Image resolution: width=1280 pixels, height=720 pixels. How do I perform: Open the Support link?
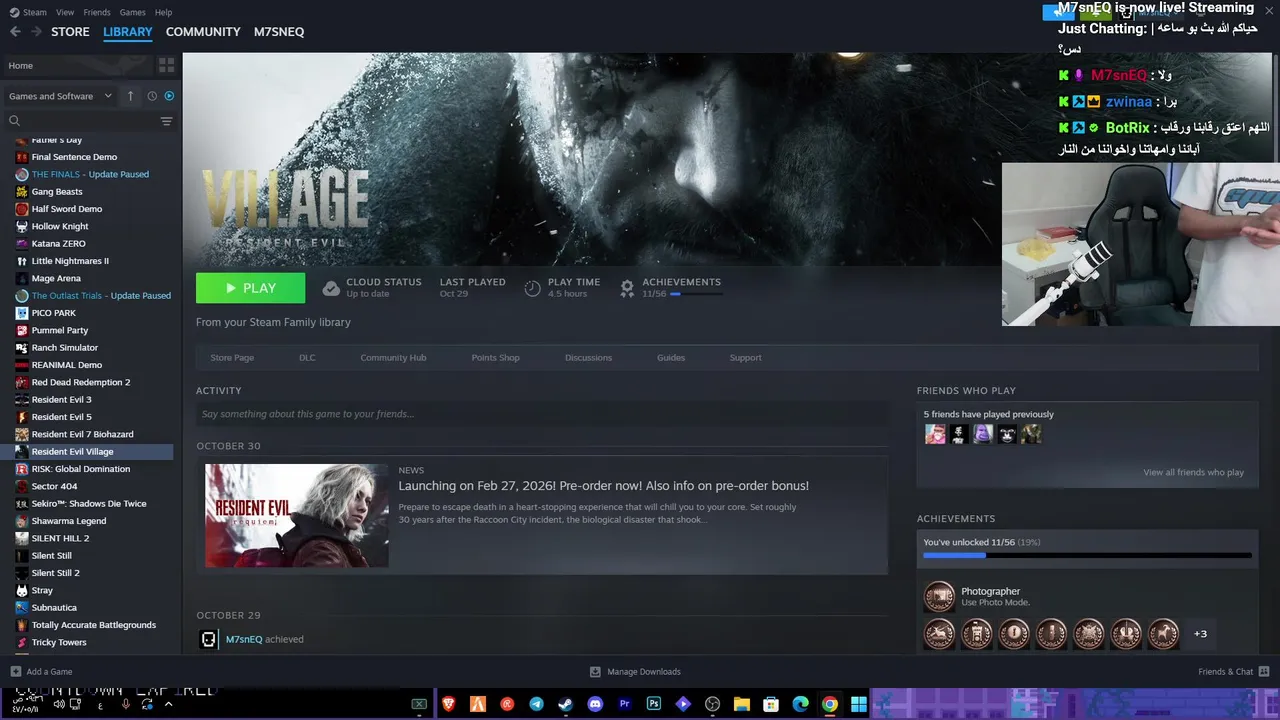(x=745, y=357)
